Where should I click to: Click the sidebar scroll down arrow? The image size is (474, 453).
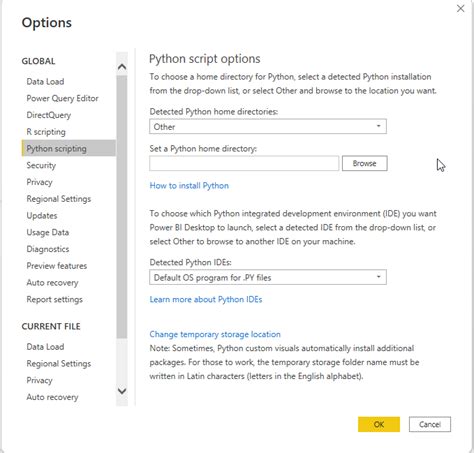[x=122, y=391]
